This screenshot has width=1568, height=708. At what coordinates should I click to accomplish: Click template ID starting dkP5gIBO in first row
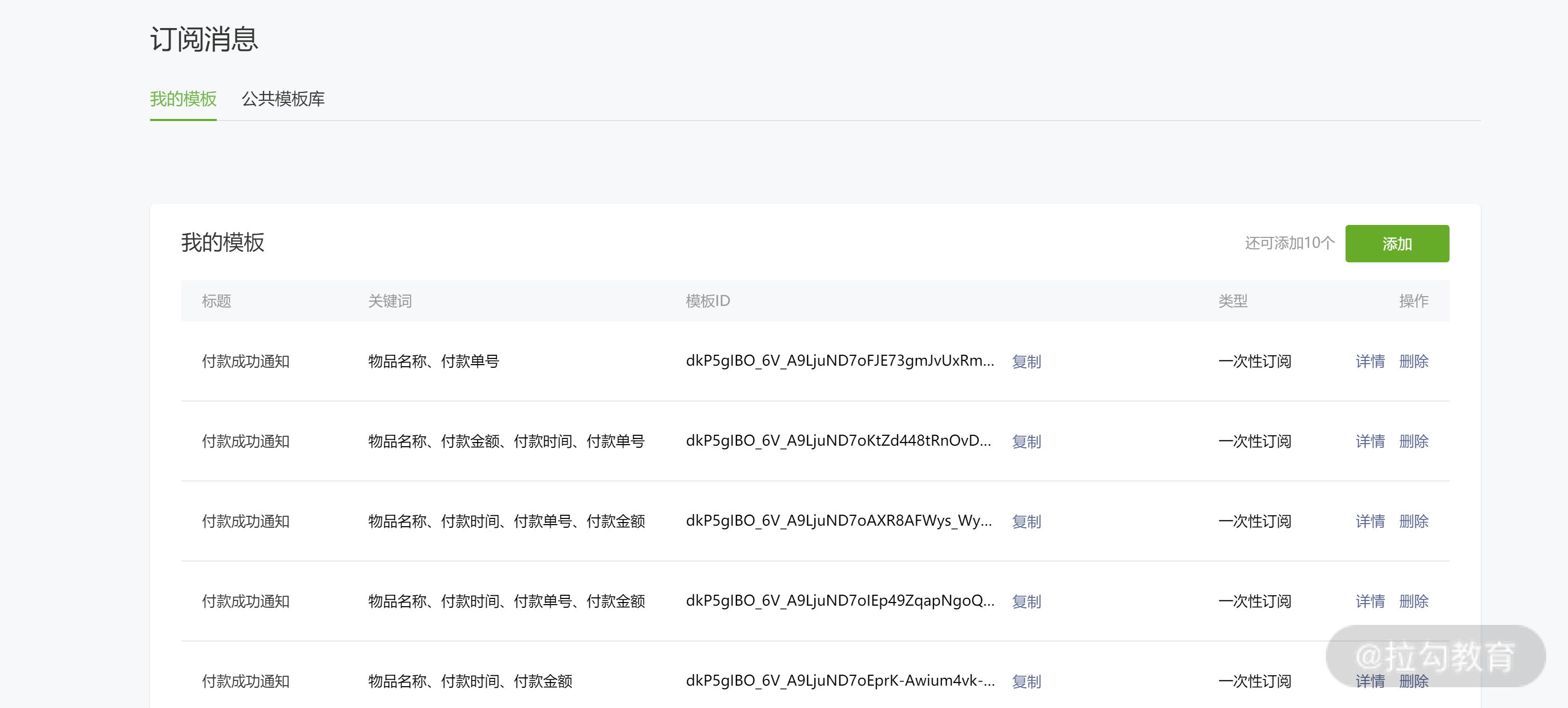839,360
